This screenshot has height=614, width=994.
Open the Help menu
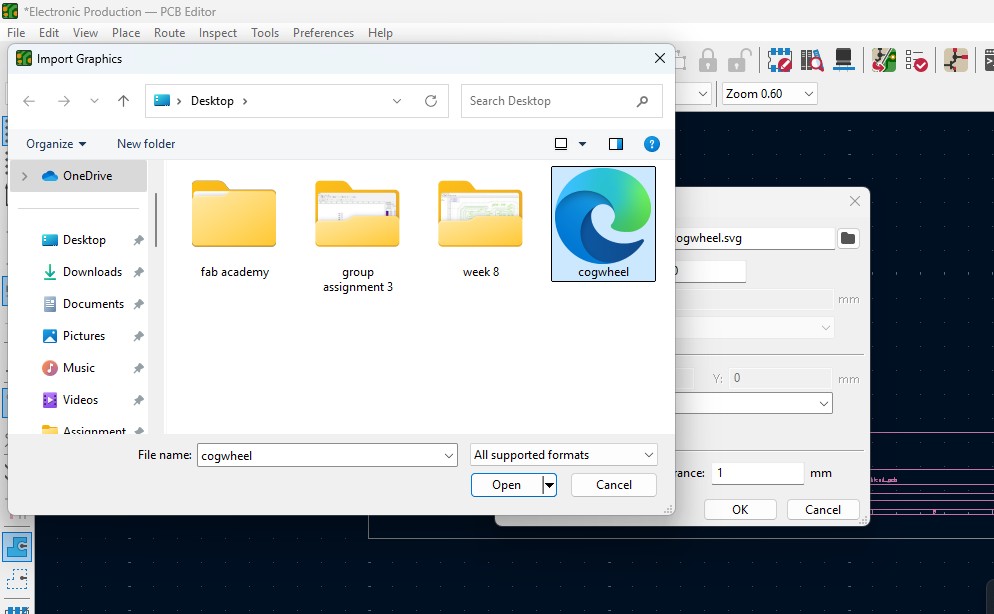tap(380, 33)
